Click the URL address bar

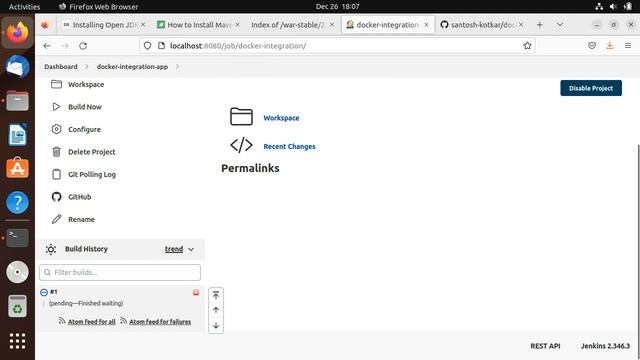(x=337, y=46)
